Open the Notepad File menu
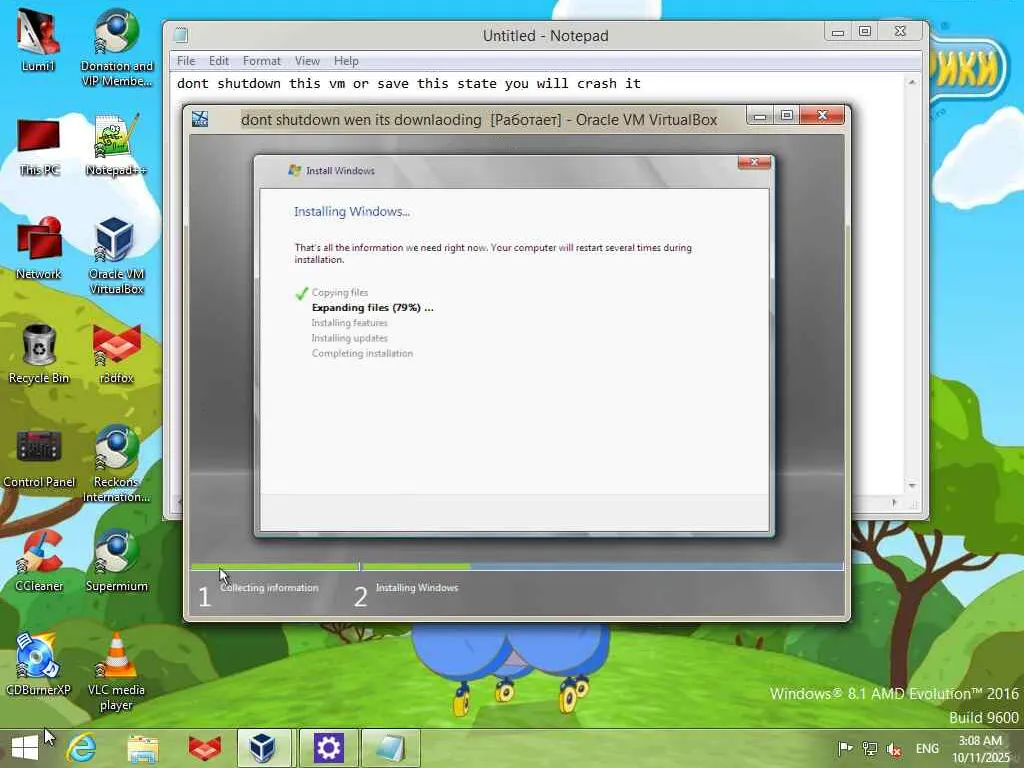This screenshot has width=1024, height=768. tap(186, 61)
